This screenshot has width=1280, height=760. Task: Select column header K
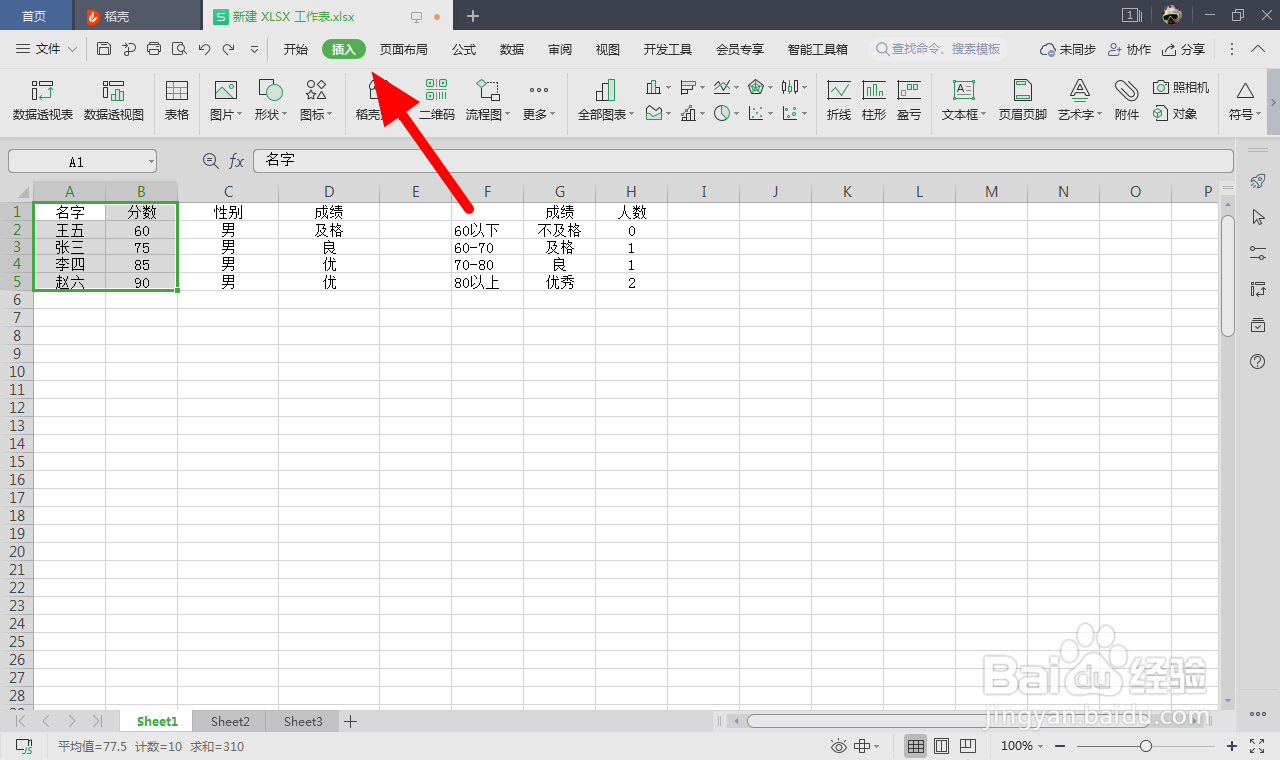[847, 192]
